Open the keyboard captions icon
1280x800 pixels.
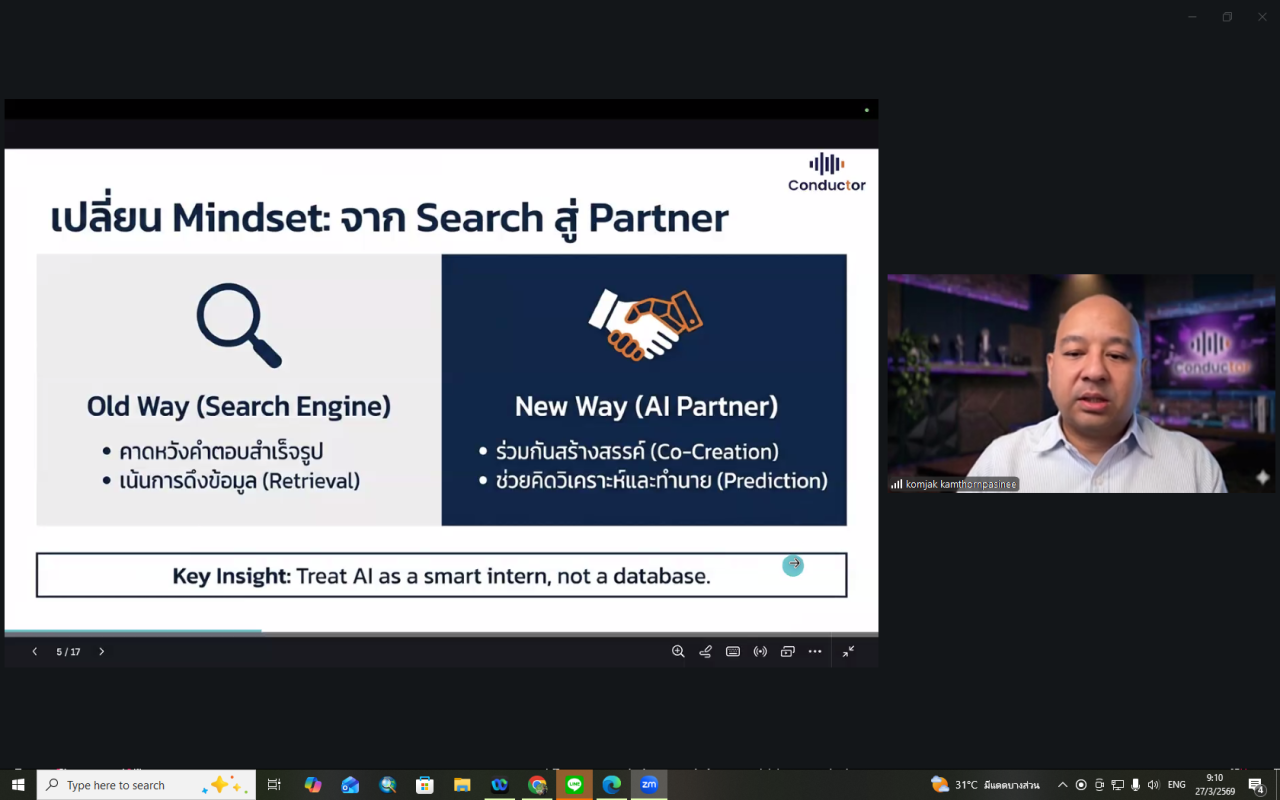[733, 652]
